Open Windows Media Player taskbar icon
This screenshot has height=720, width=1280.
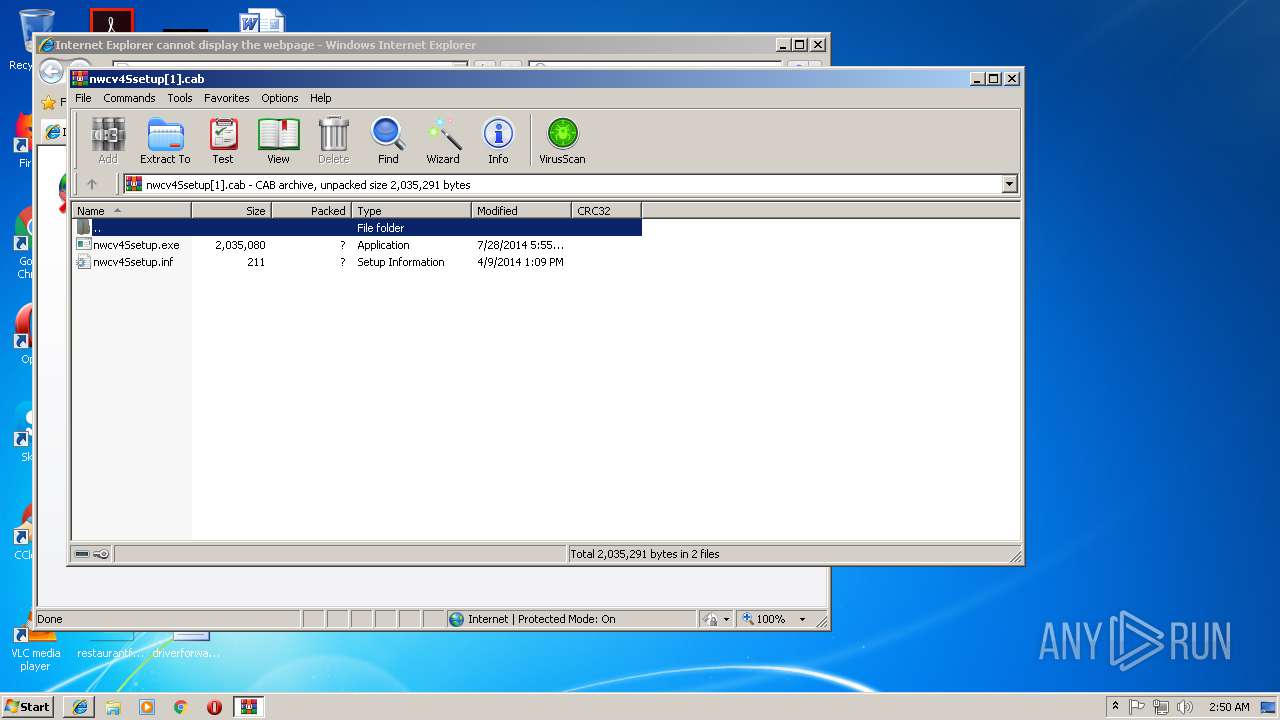(x=147, y=707)
